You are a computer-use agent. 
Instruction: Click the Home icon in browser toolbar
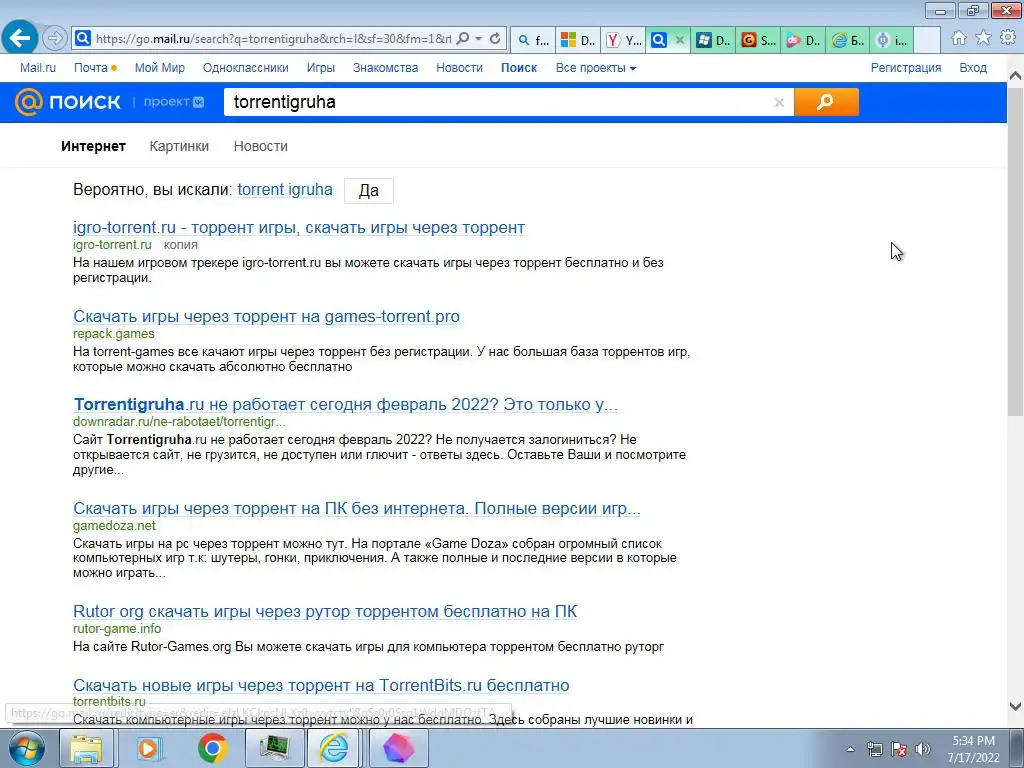(x=959, y=39)
